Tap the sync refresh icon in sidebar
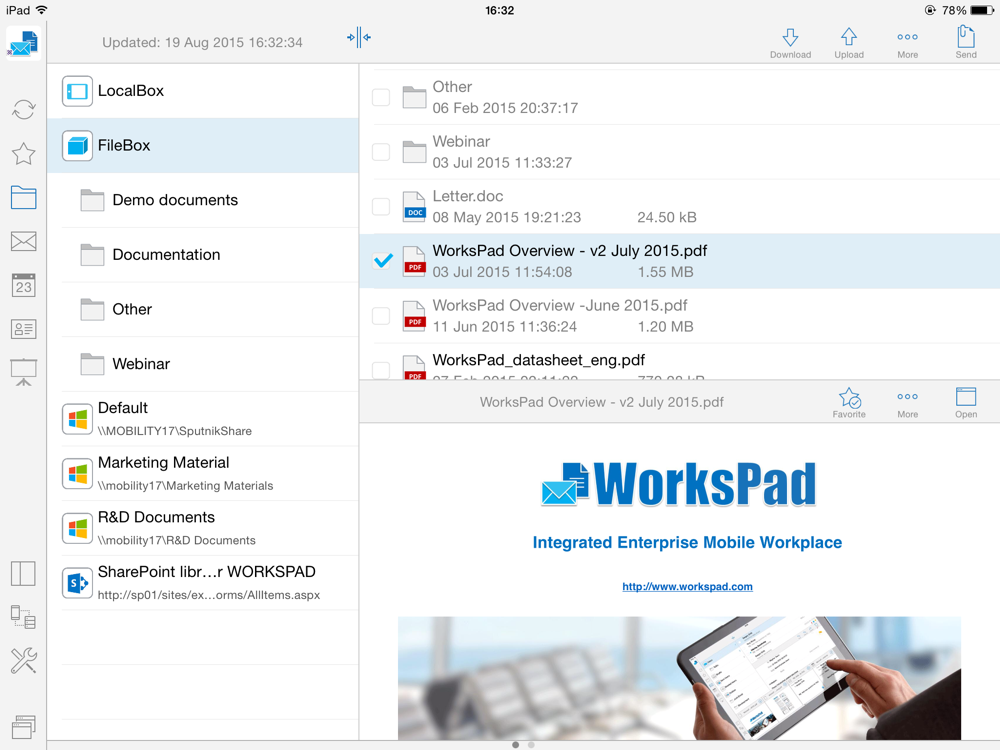This screenshot has height=750, width=1000. pyautogui.click(x=24, y=110)
